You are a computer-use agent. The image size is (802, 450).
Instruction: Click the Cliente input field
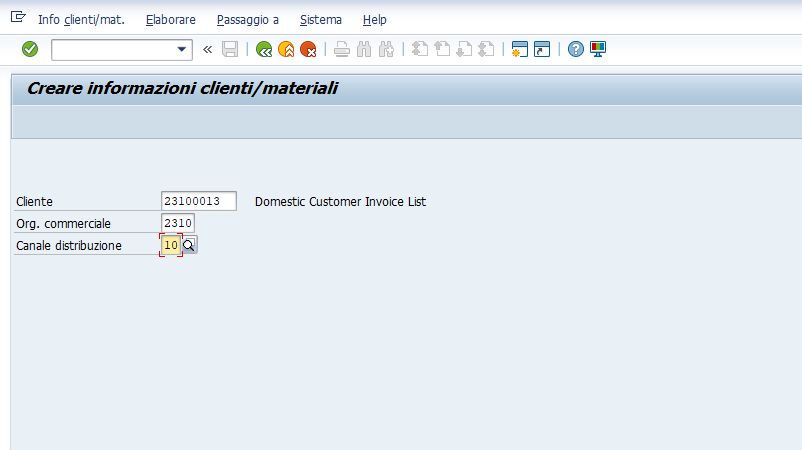(198, 201)
